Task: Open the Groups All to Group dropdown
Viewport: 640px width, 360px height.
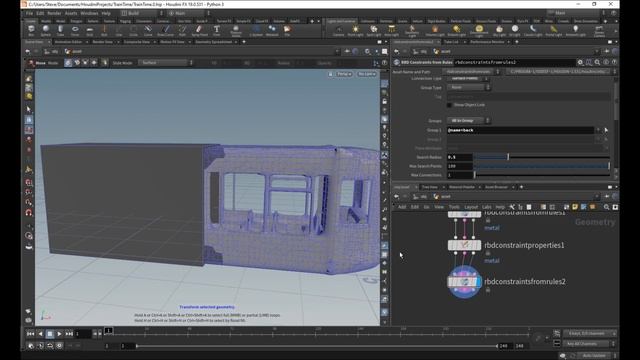Action: (469, 121)
